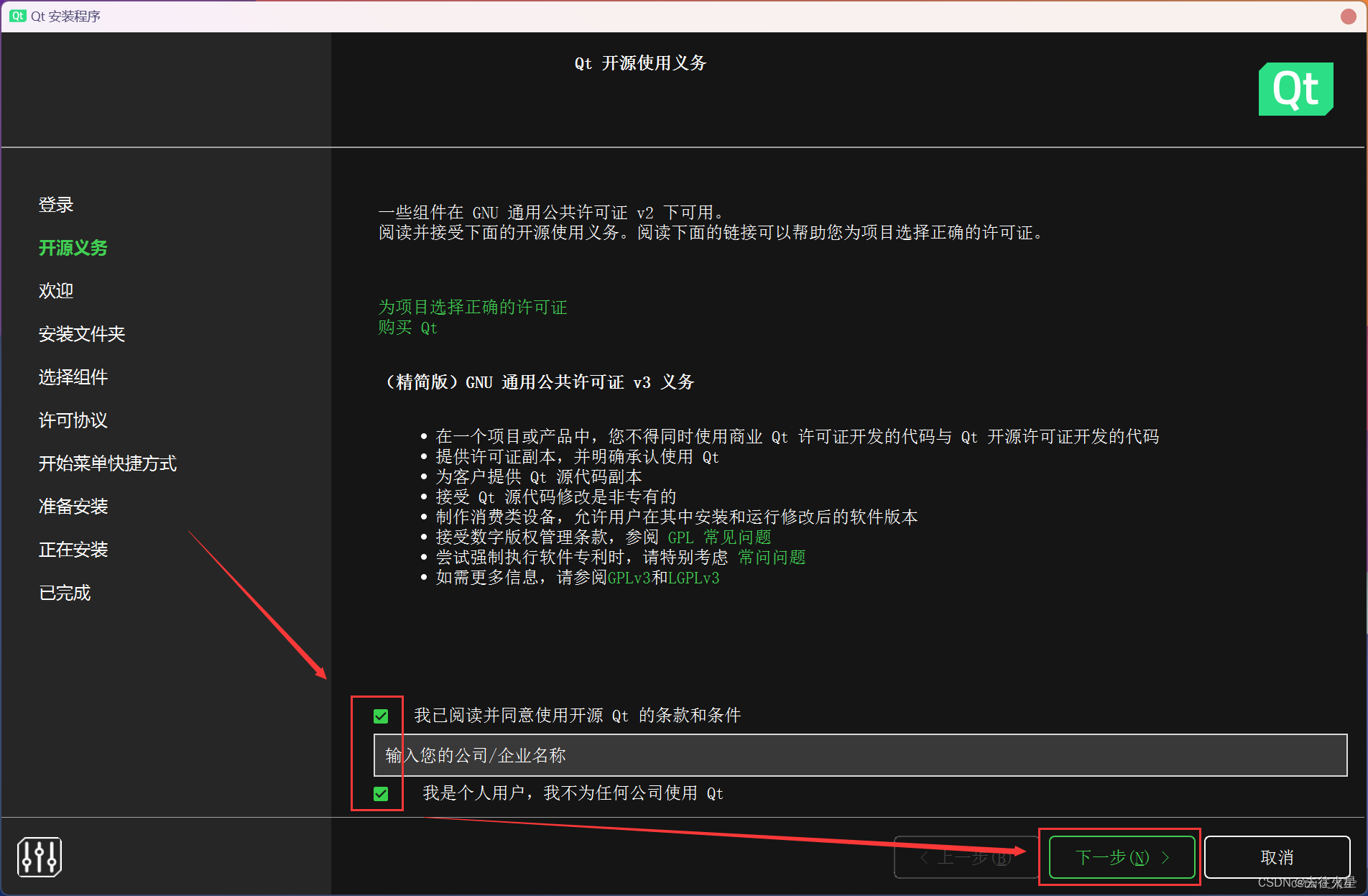Open the LGPLv3 link

(x=693, y=578)
